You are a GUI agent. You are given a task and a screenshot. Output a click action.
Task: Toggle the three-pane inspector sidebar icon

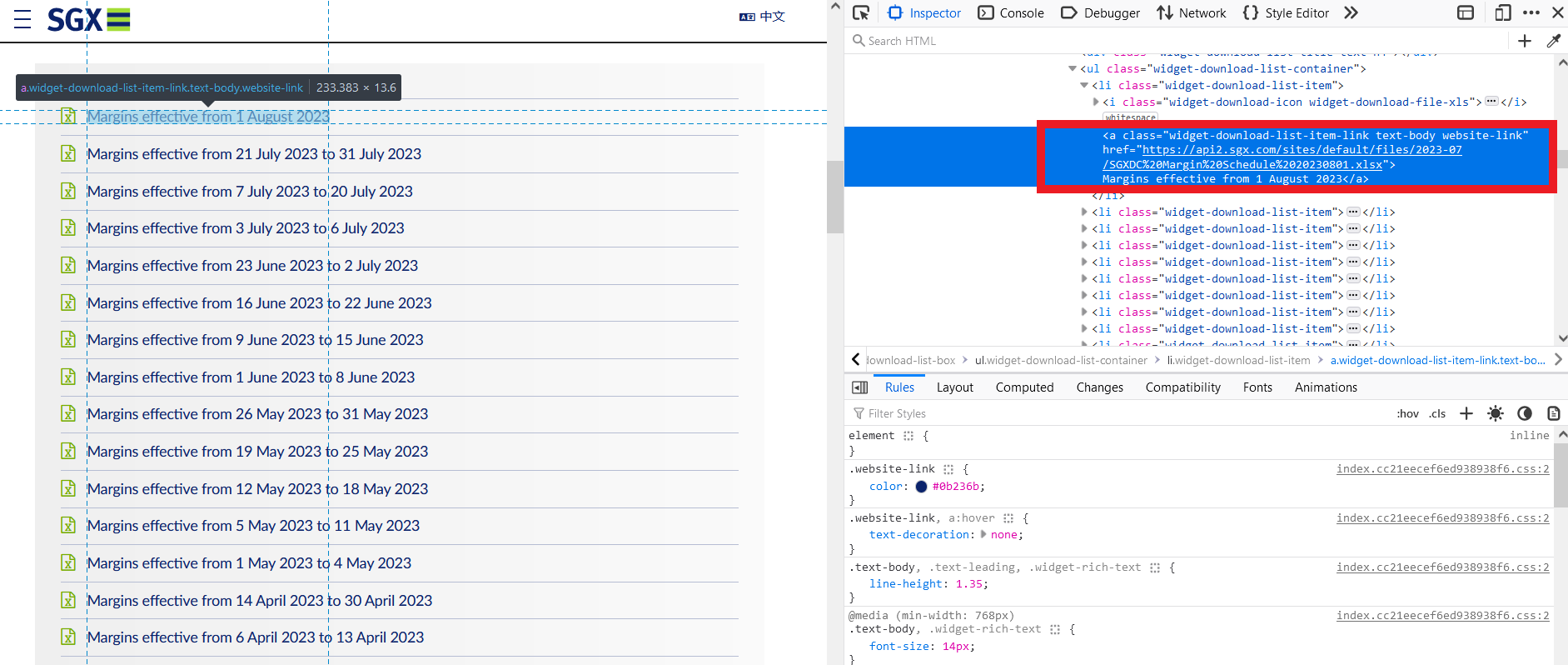click(x=860, y=387)
